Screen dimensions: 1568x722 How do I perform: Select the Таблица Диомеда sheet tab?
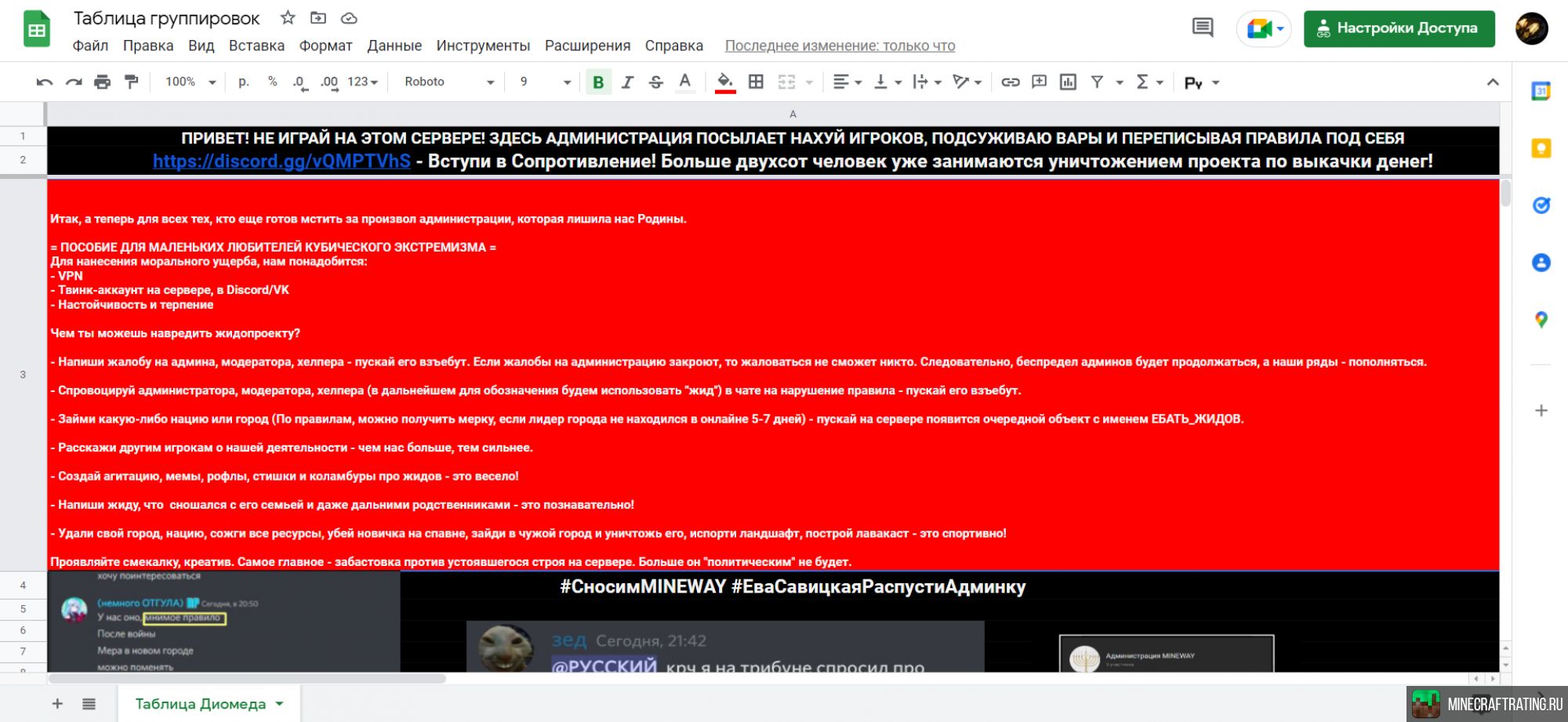(x=209, y=704)
